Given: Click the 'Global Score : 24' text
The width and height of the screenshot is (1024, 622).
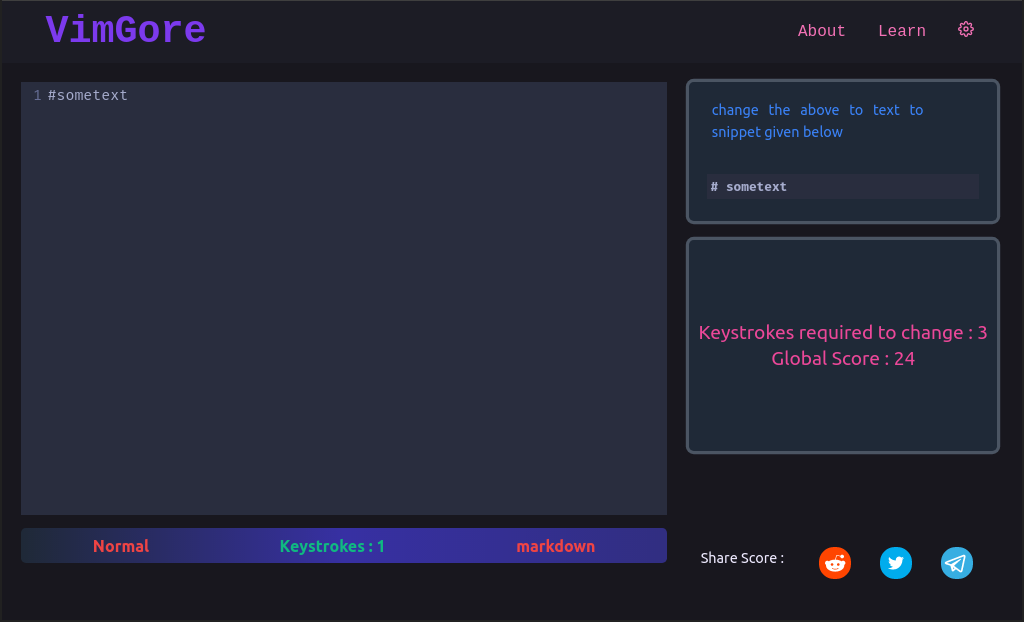Looking at the screenshot, I should tap(842, 359).
